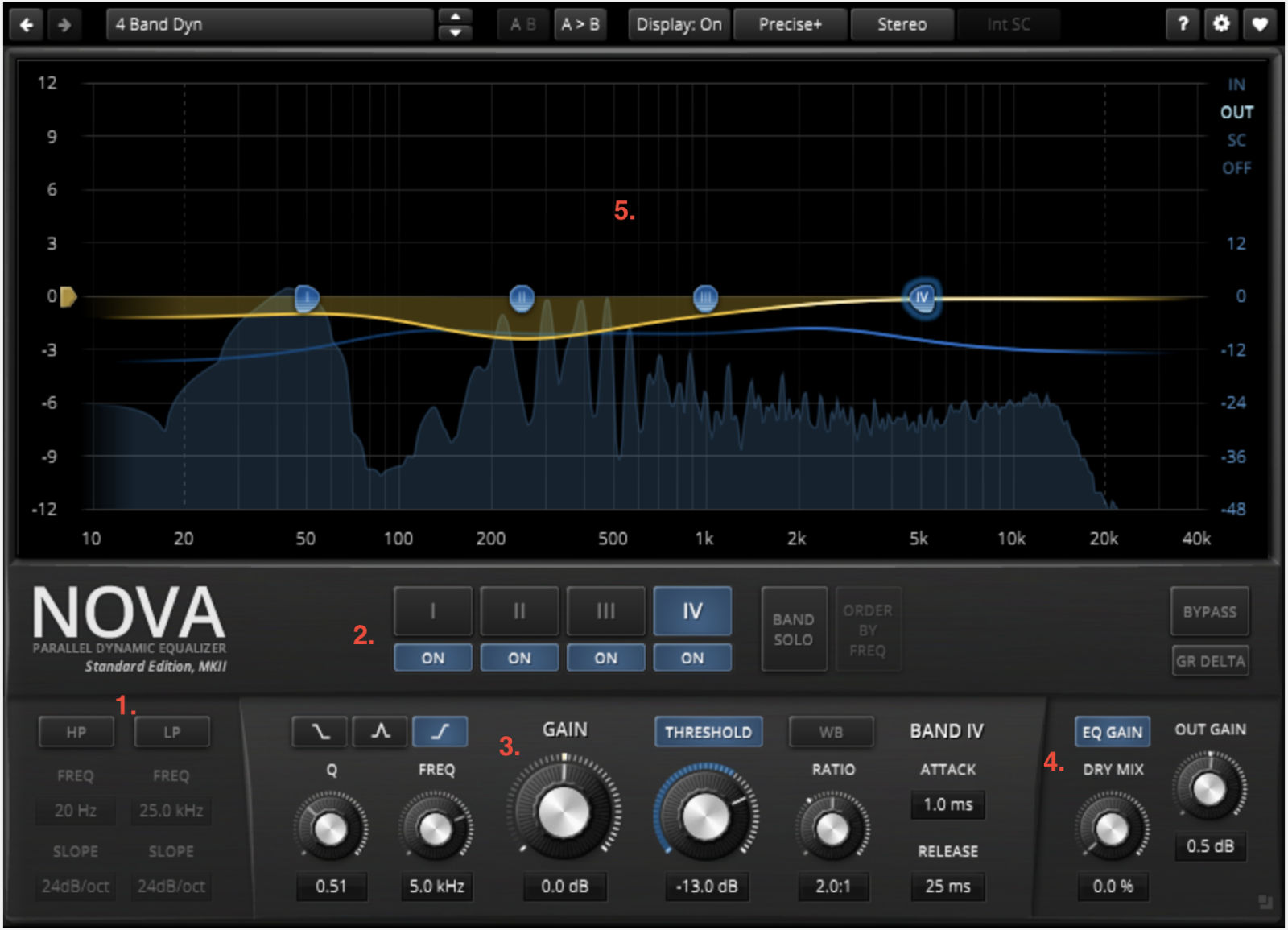
Task: Select the band IV tab
Action: click(x=692, y=611)
